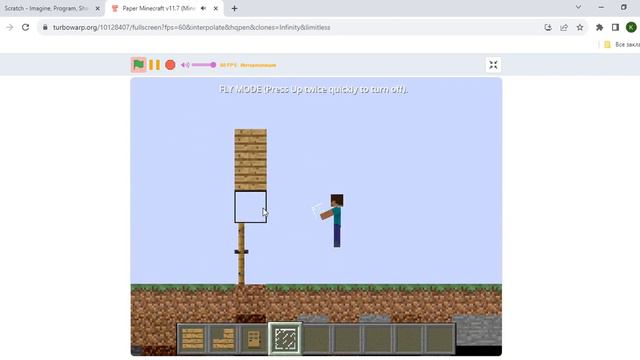This screenshot has height=360, width=640.
Task: Click the wooden fence post below the block
Action: pos(241,254)
